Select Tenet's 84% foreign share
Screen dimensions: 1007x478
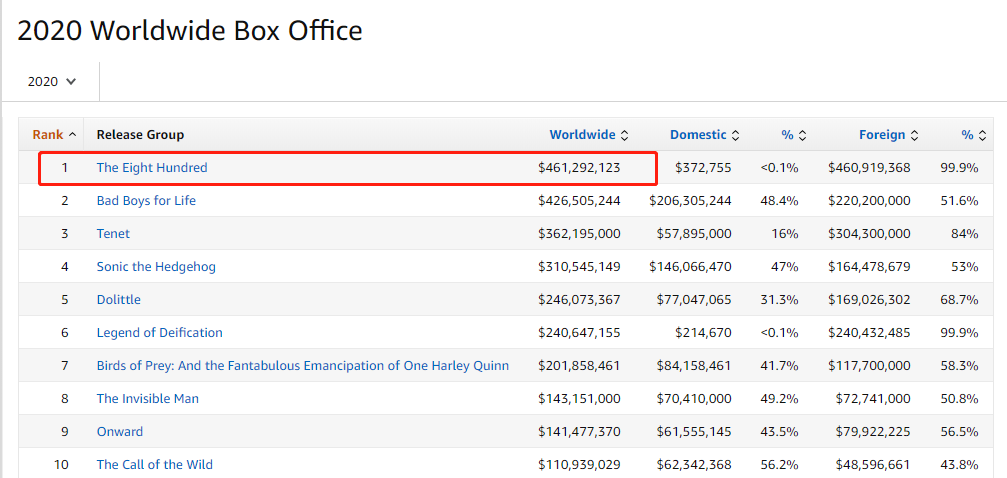[x=965, y=233]
